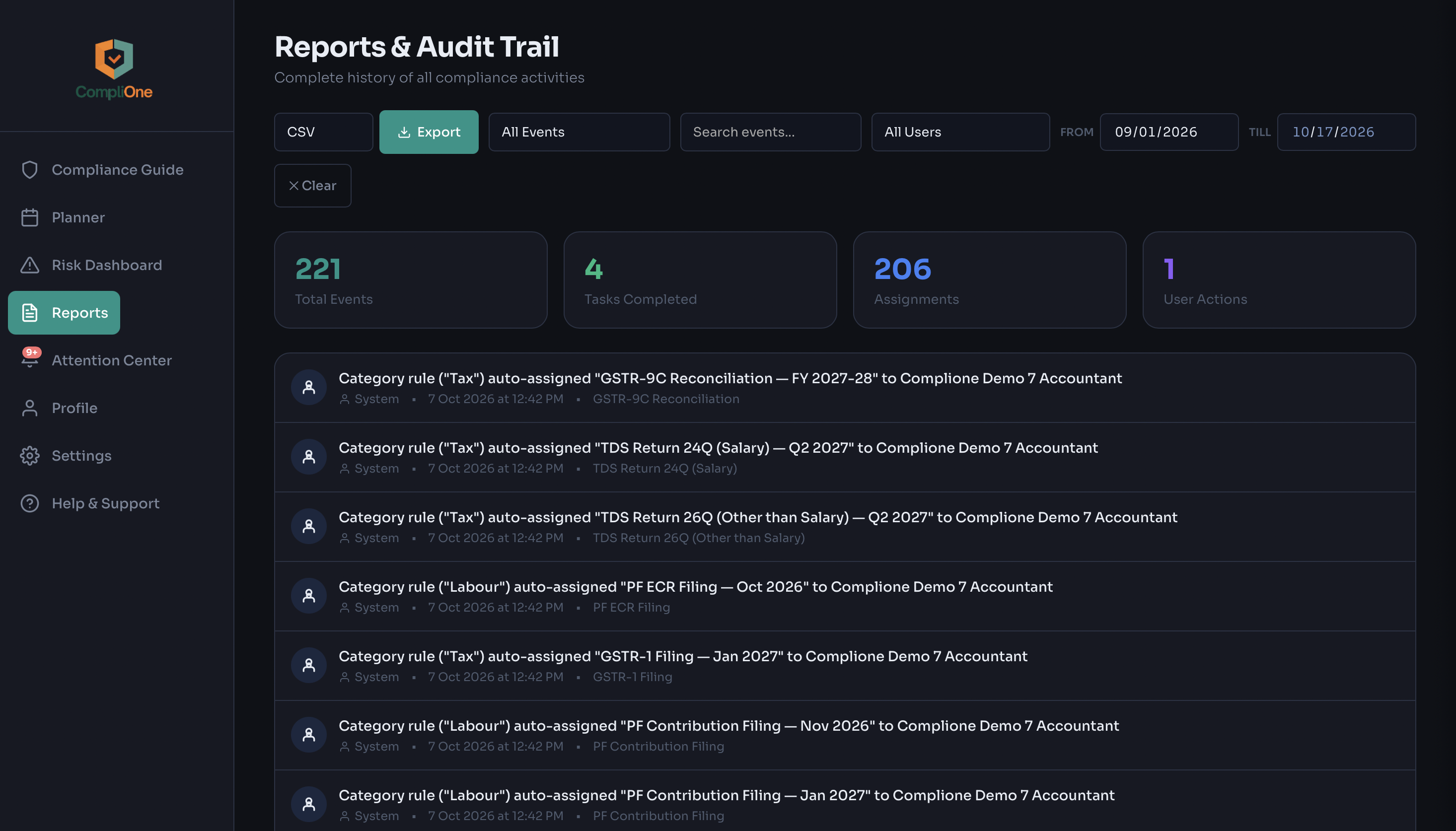This screenshot has height=831, width=1456.
Task: Click the "PF ECR Filing" tag text
Action: [631, 608]
